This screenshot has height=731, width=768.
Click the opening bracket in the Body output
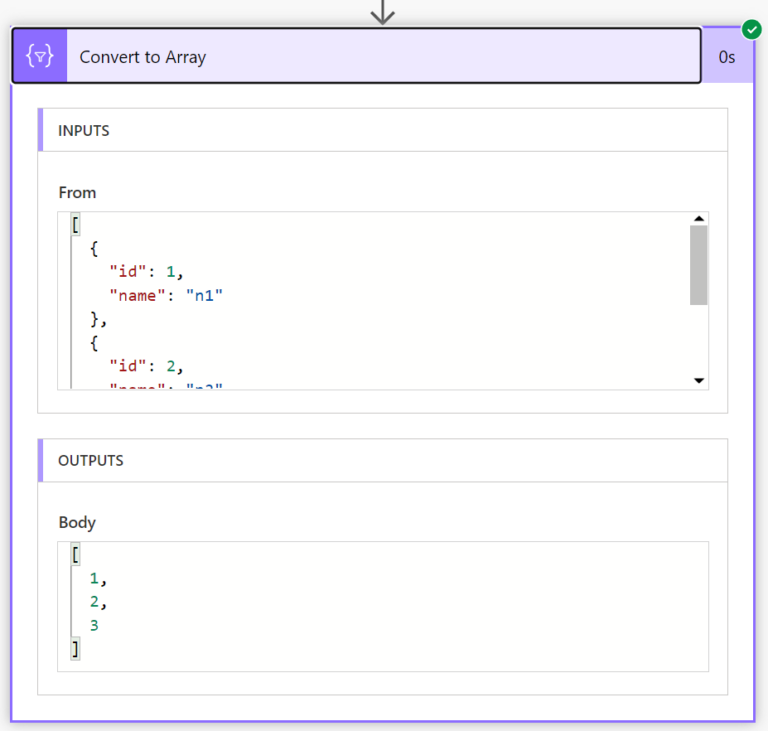click(x=75, y=555)
